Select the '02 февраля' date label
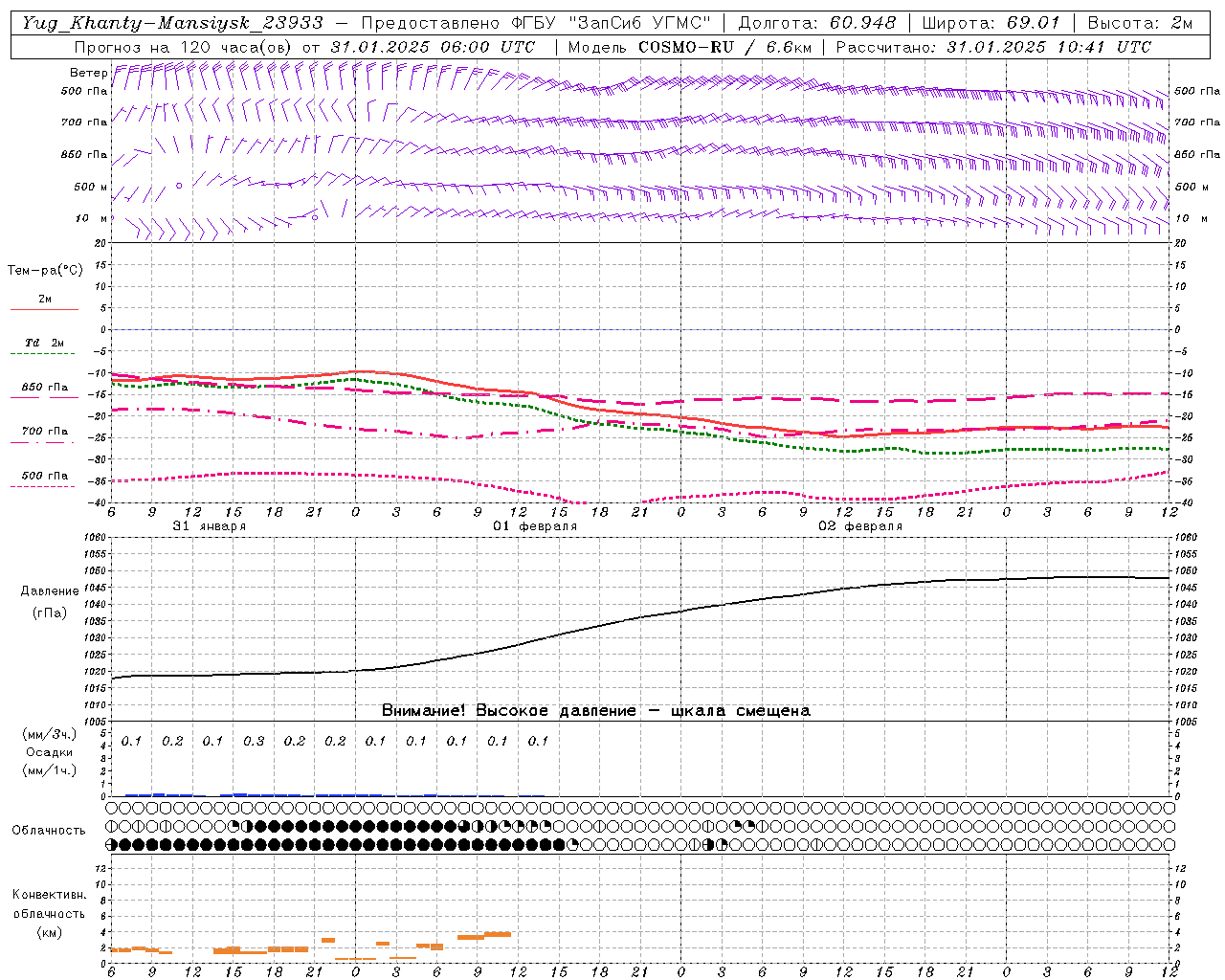The image size is (1225, 980). (x=860, y=526)
